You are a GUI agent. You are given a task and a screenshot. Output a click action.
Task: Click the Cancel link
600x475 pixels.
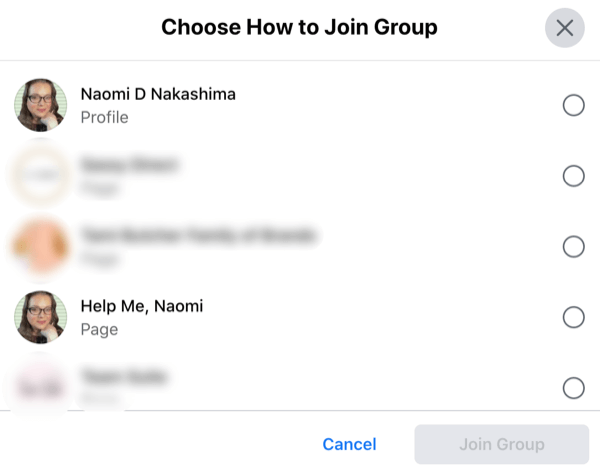349,444
